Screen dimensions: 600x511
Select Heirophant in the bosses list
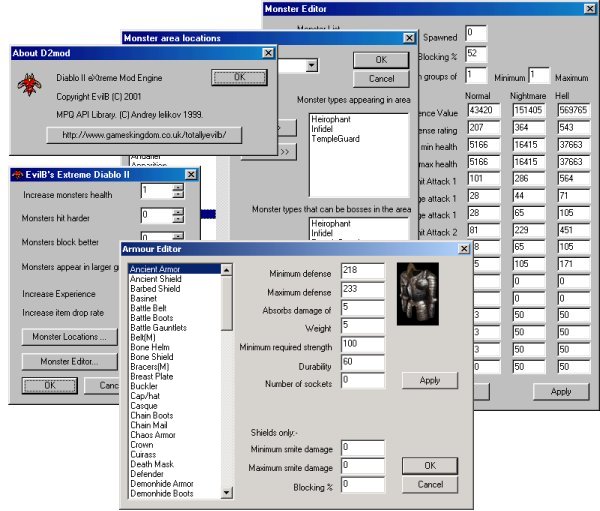coord(331,223)
